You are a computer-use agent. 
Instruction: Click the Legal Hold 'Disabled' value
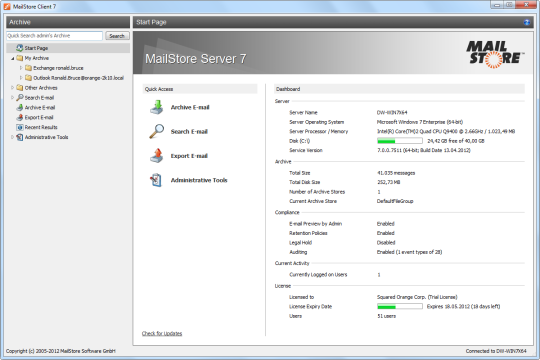[x=386, y=243]
